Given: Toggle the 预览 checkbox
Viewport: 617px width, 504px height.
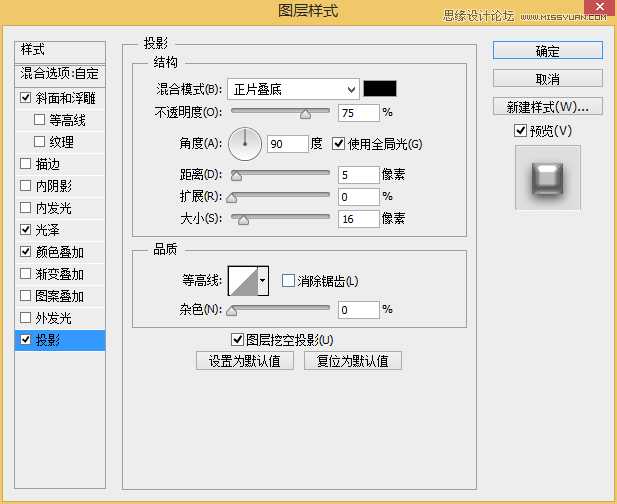Looking at the screenshot, I should (x=521, y=130).
